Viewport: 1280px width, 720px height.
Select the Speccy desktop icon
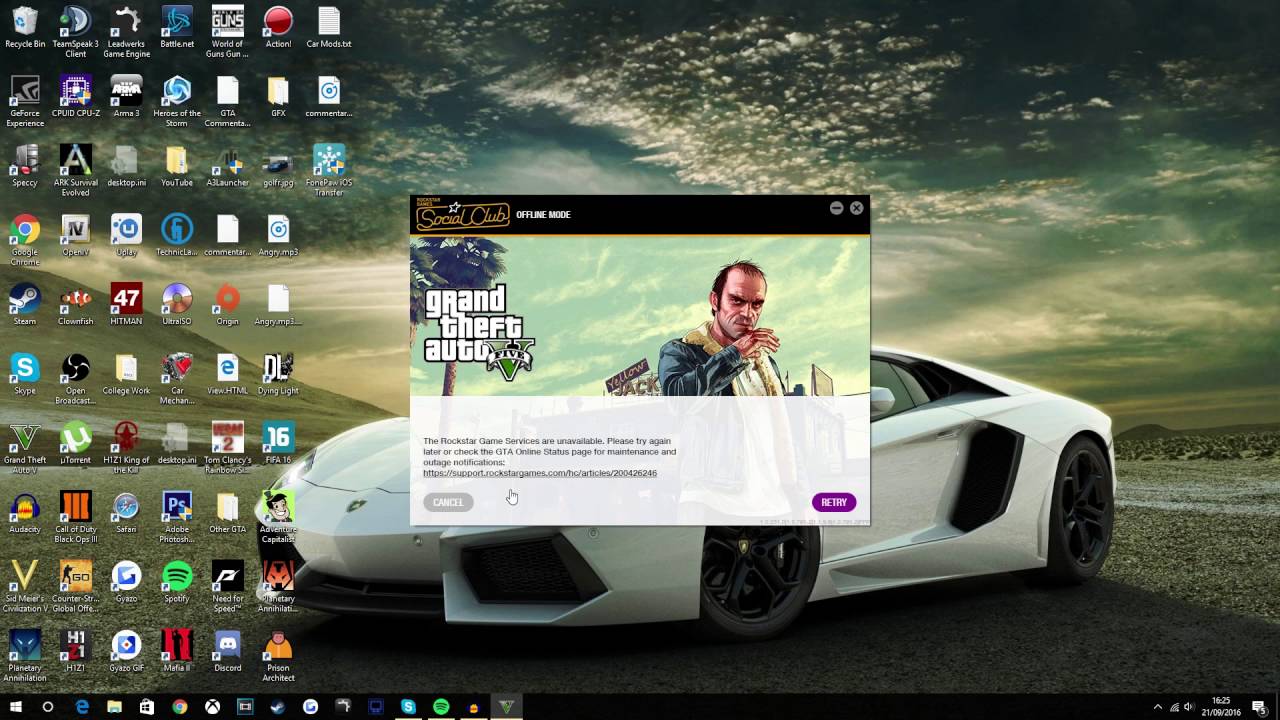(25, 166)
